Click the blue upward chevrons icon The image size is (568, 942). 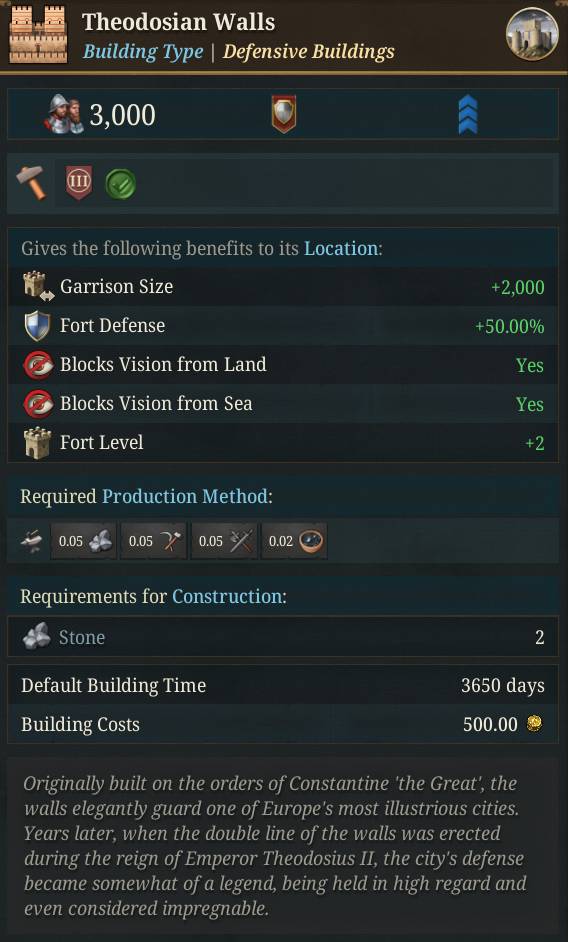(x=468, y=114)
